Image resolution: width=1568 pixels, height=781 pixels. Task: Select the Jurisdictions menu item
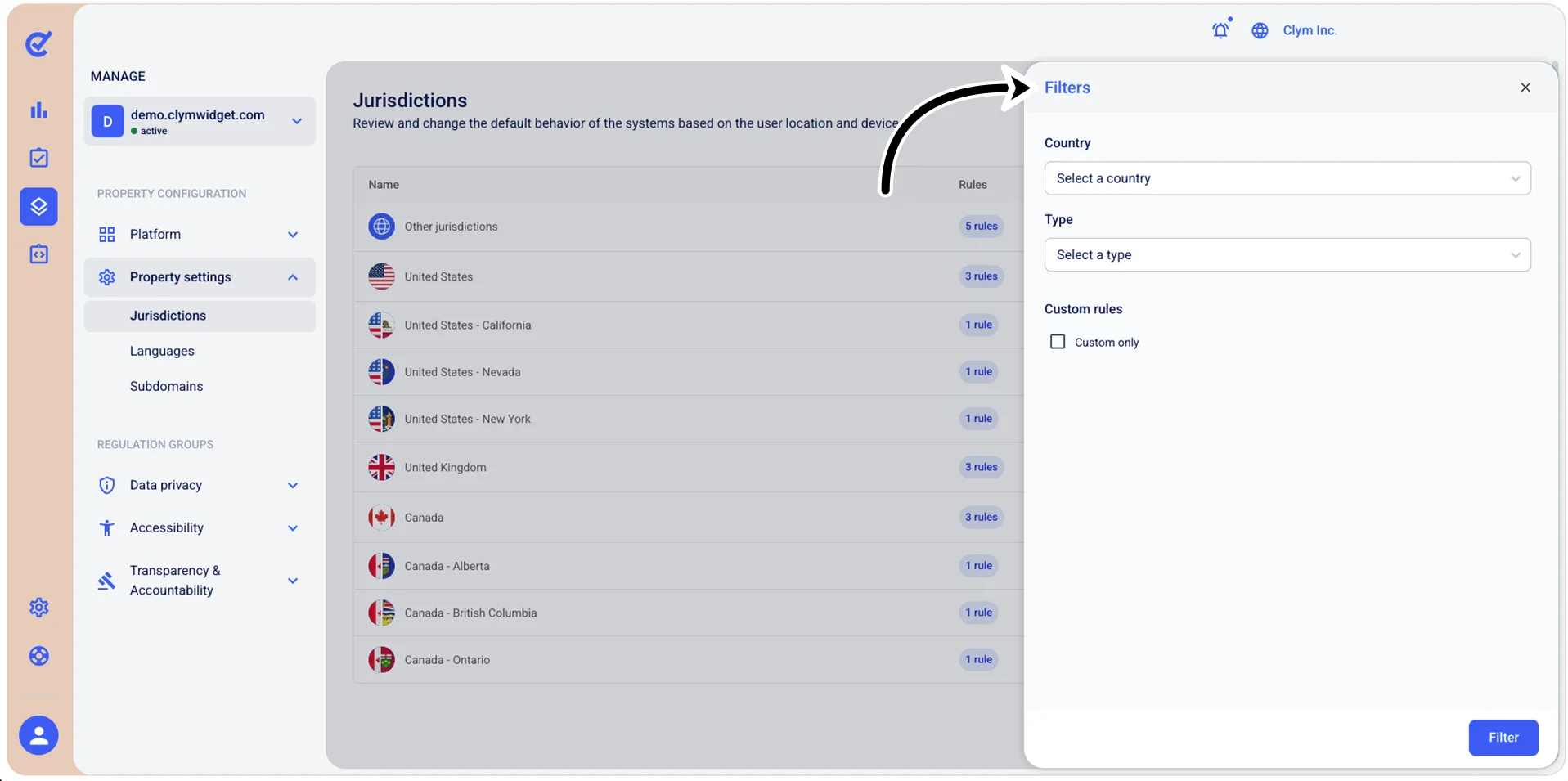(x=200, y=316)
